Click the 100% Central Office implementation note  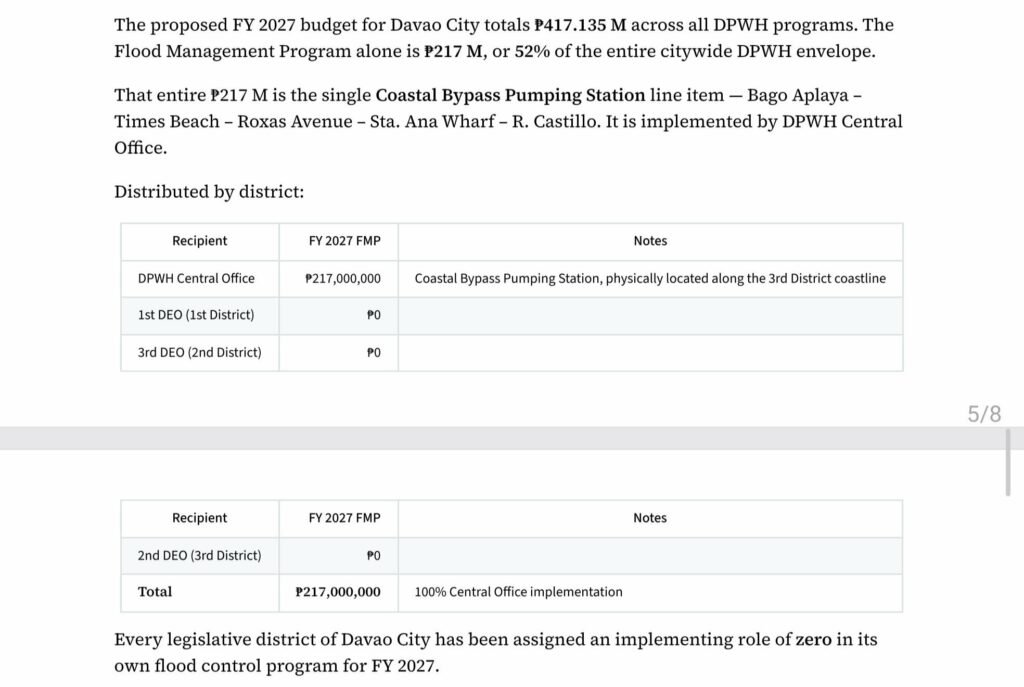pos(519,592)
